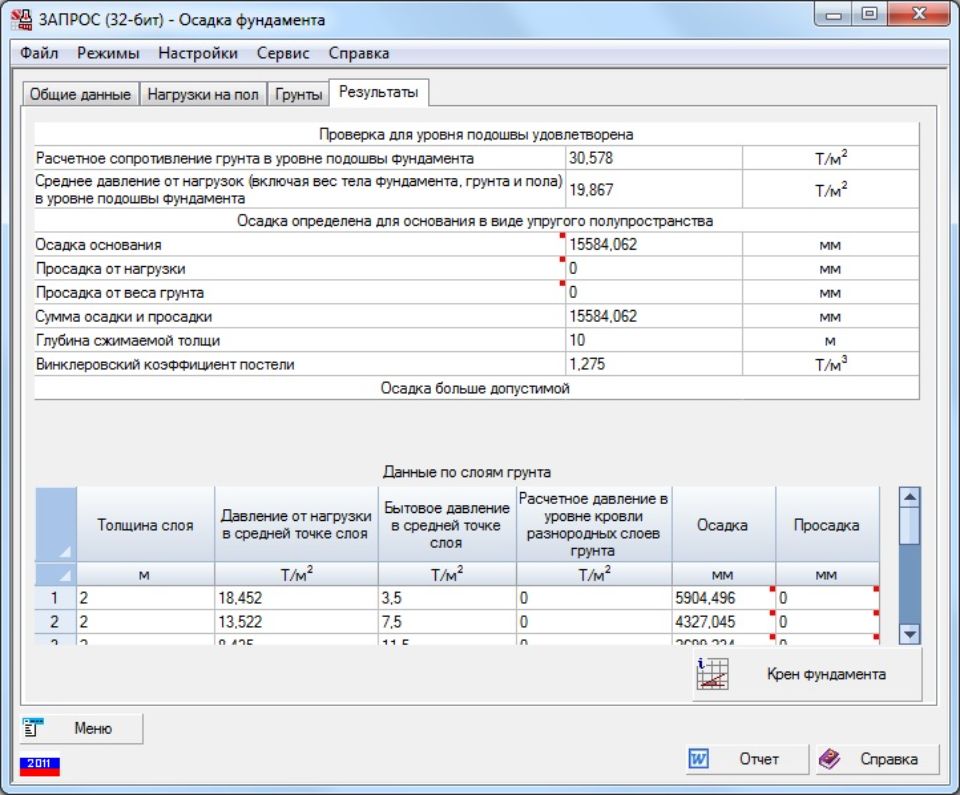Open the Режимы menu
The height and width of the screenshot is (795, 960).
[108, 53]
